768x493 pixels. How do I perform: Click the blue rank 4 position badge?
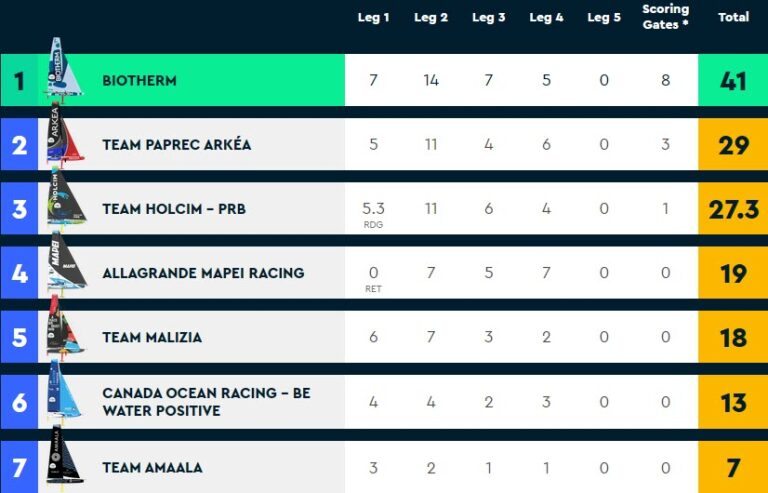(x=19, y=273)
